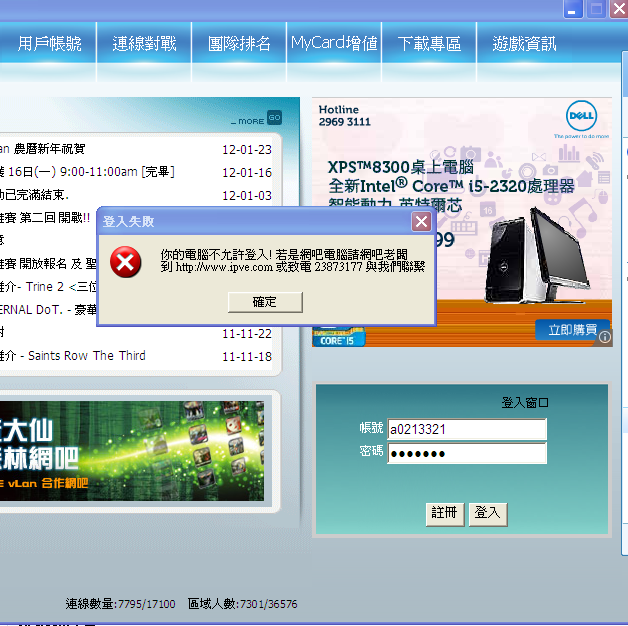This screenshot has width=628, height=626.
Task: Click the 註冊 register button
Action: point(444,513)
